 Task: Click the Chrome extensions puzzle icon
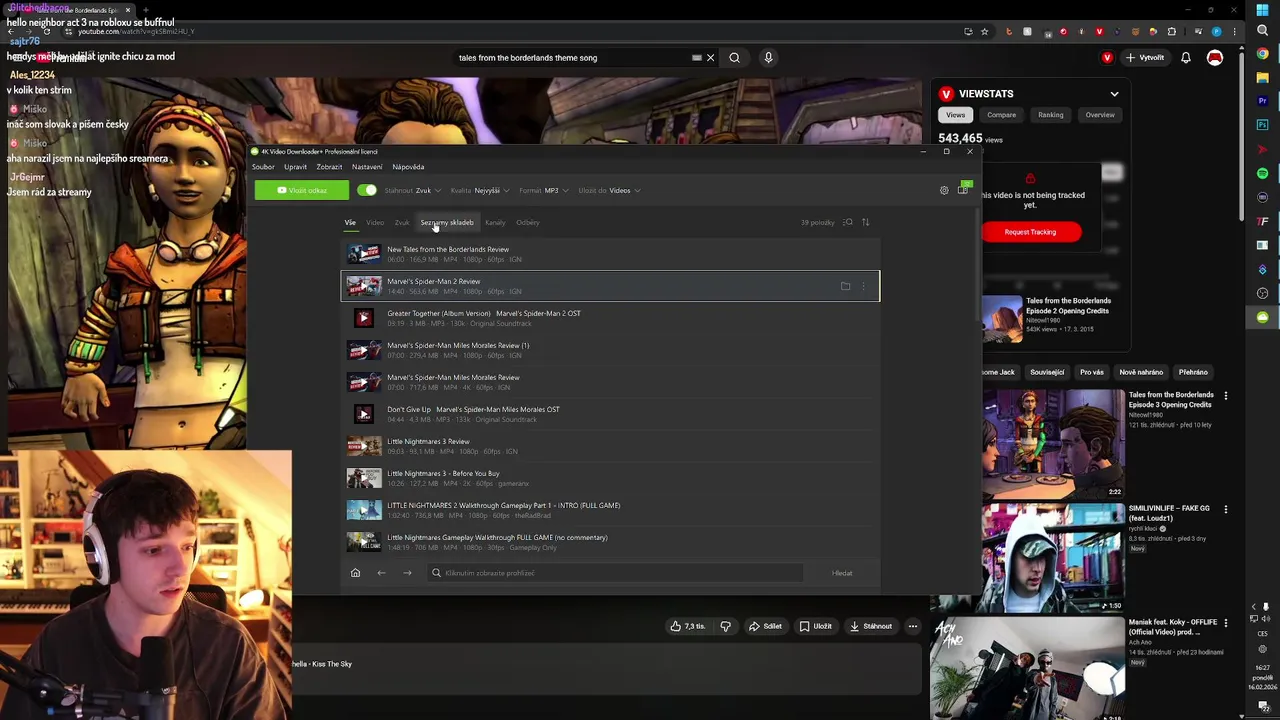point(1172,31)
